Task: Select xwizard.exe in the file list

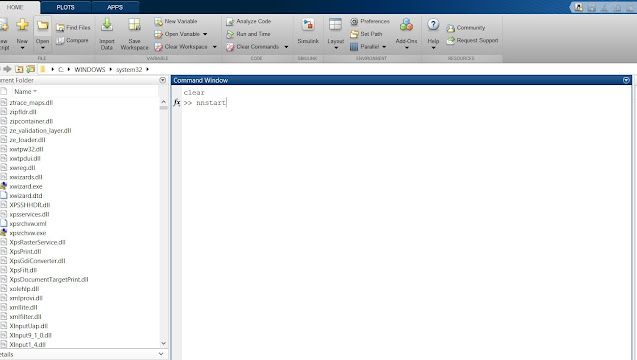Action: (26, 186)
